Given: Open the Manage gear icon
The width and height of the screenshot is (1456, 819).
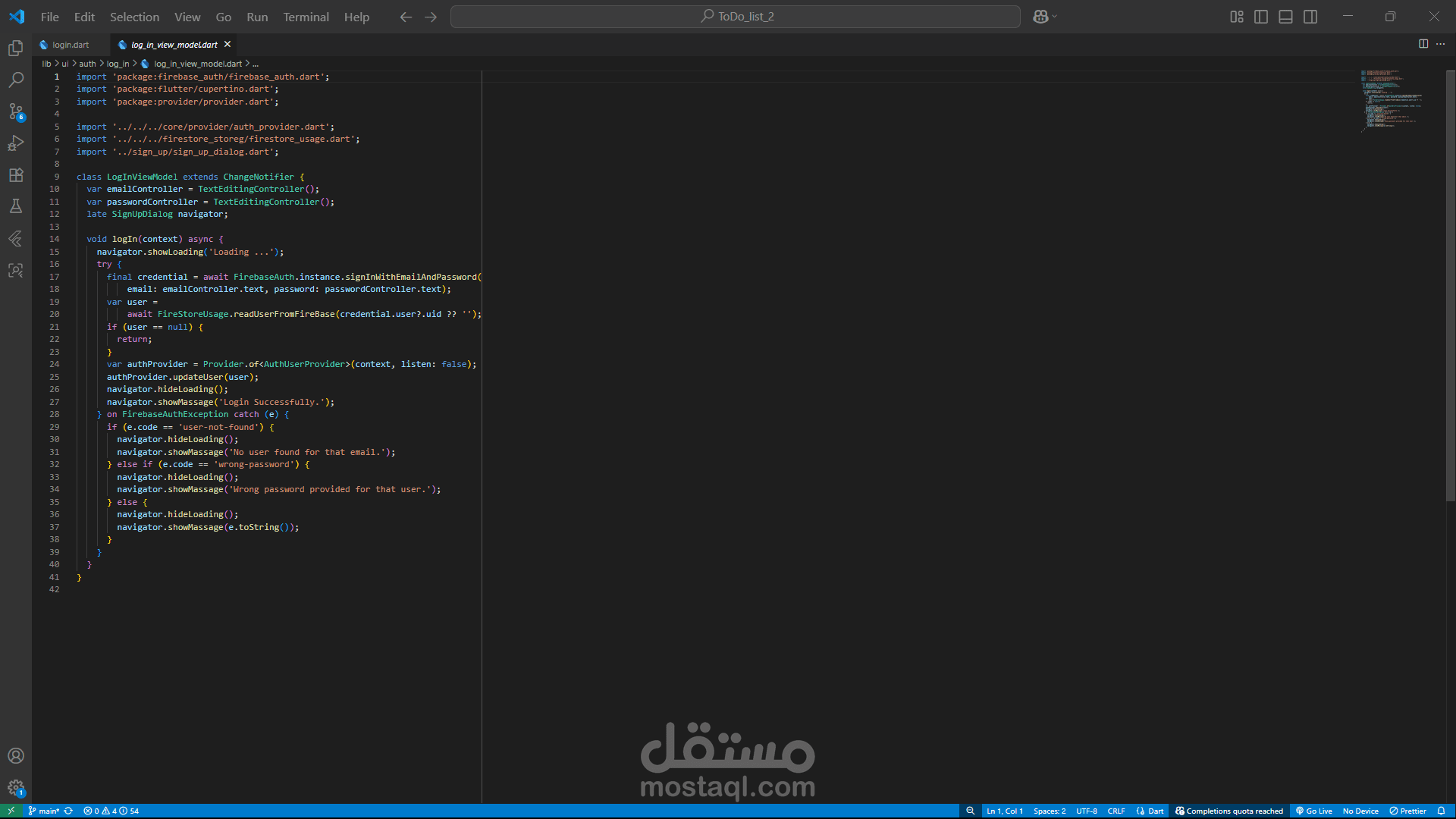Looking at the screenshot, I should coord(16,788).
